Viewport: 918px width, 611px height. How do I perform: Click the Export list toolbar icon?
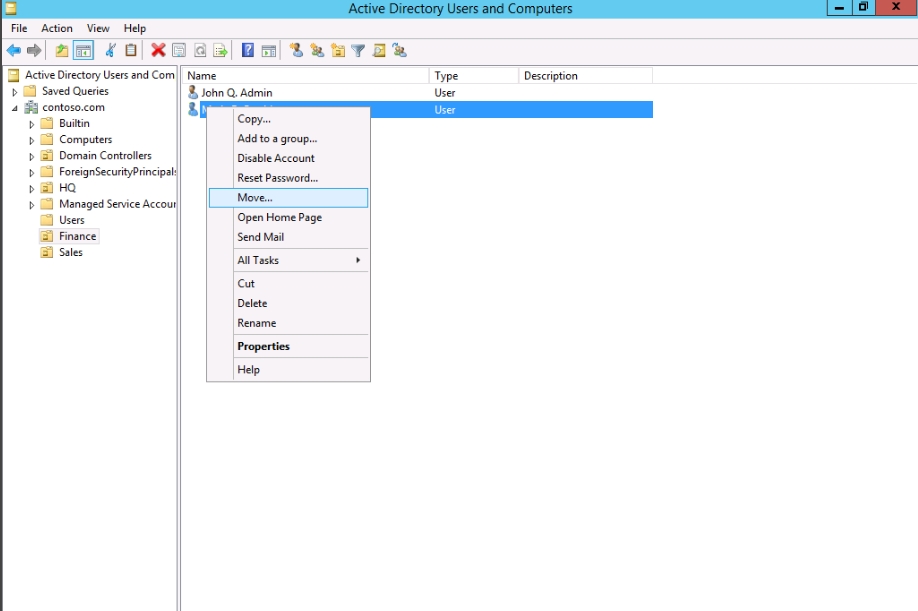(x=220, y=51)
